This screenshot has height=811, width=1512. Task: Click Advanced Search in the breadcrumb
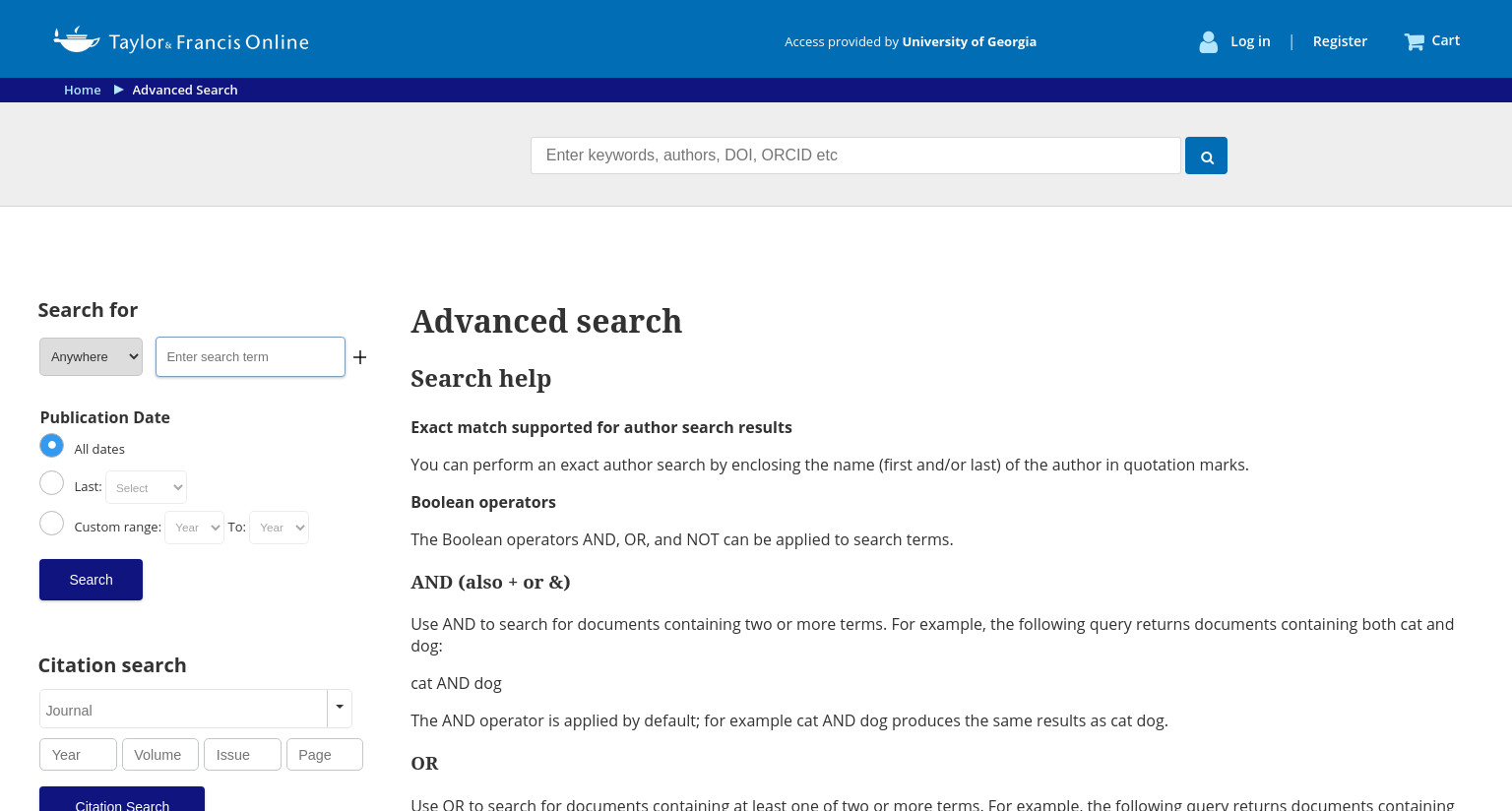[x=185, y=90]
